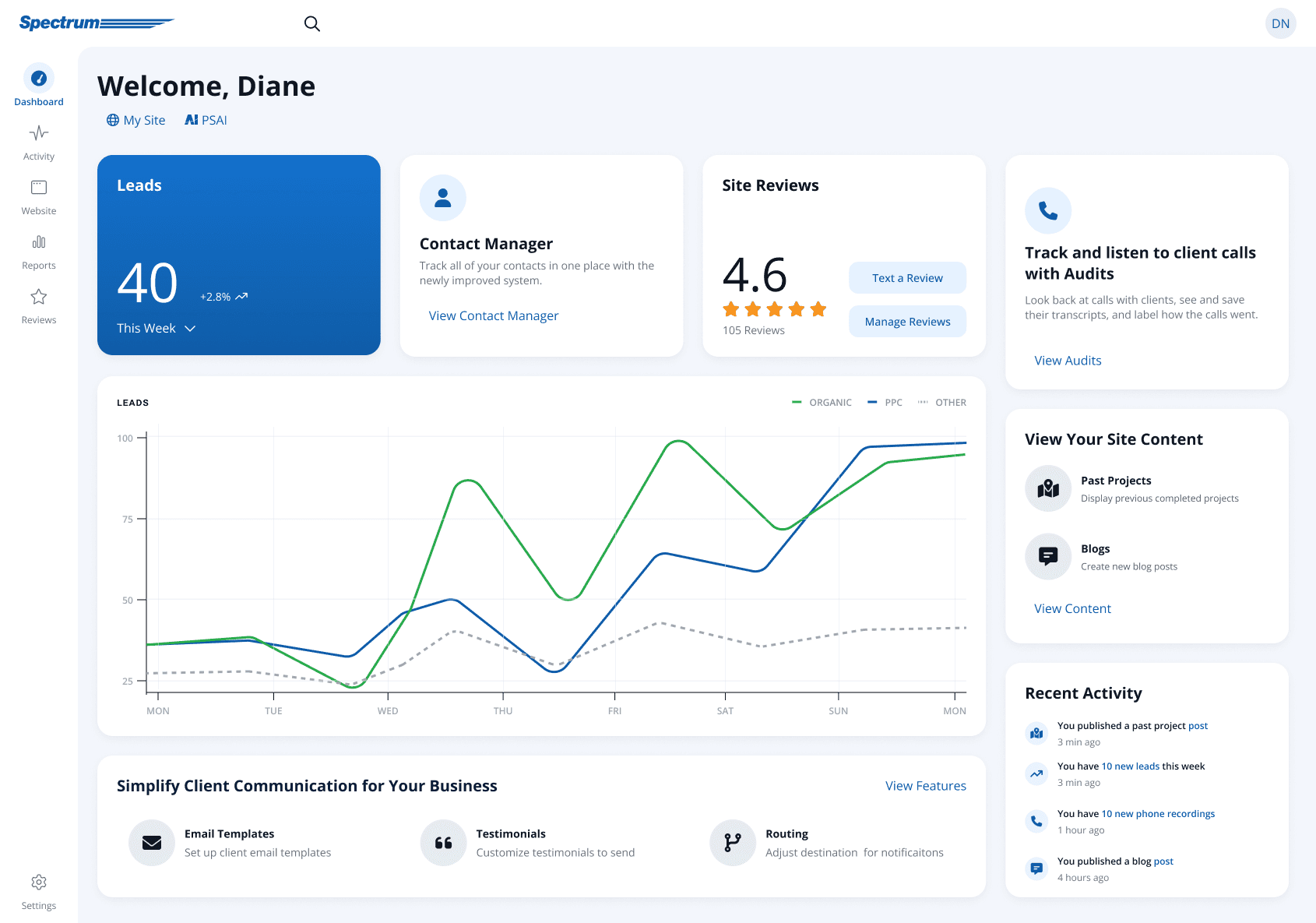Click the five-star rating row
The height and width of the screenshot is (923, 1316).
[x=775, y=309]
